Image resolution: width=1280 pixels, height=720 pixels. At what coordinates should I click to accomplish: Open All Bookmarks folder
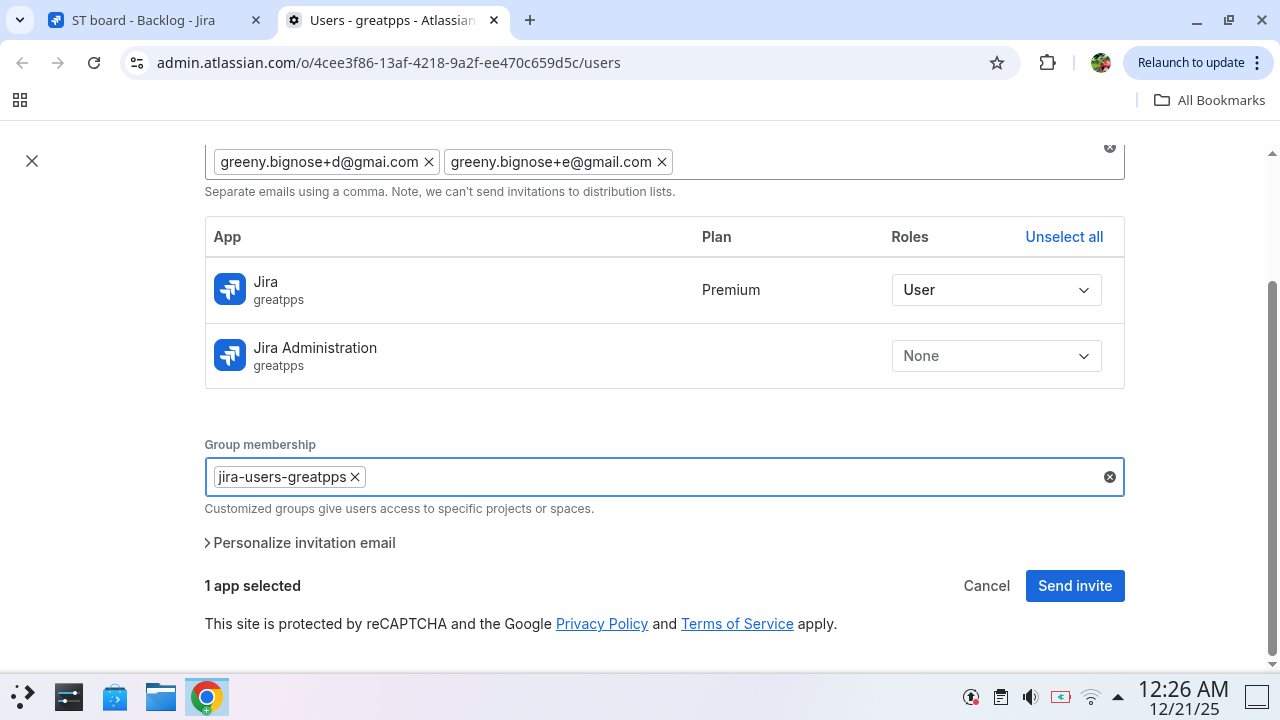coord(1209,100)
